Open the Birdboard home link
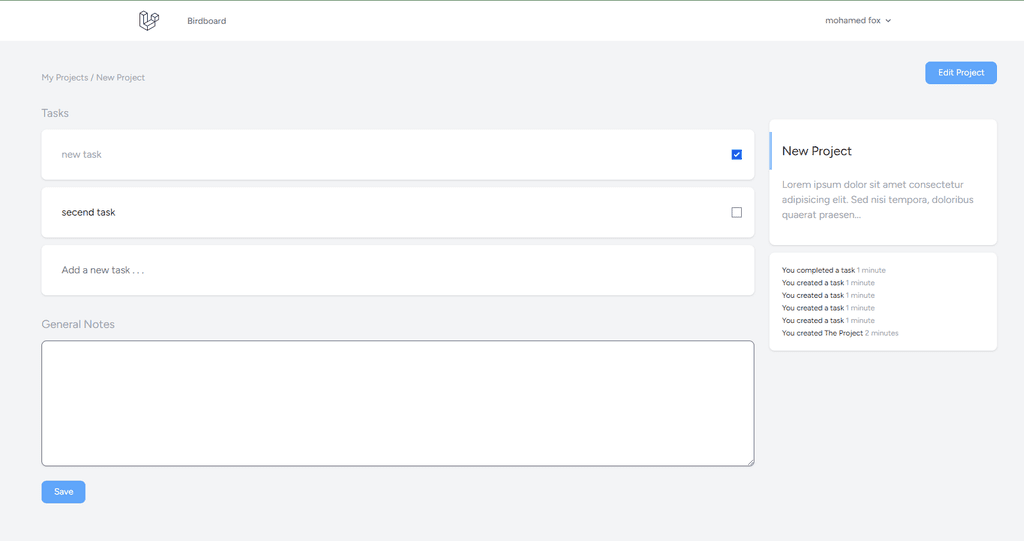The width and height of the screenshot is (1024, 541). coord(206,21)
